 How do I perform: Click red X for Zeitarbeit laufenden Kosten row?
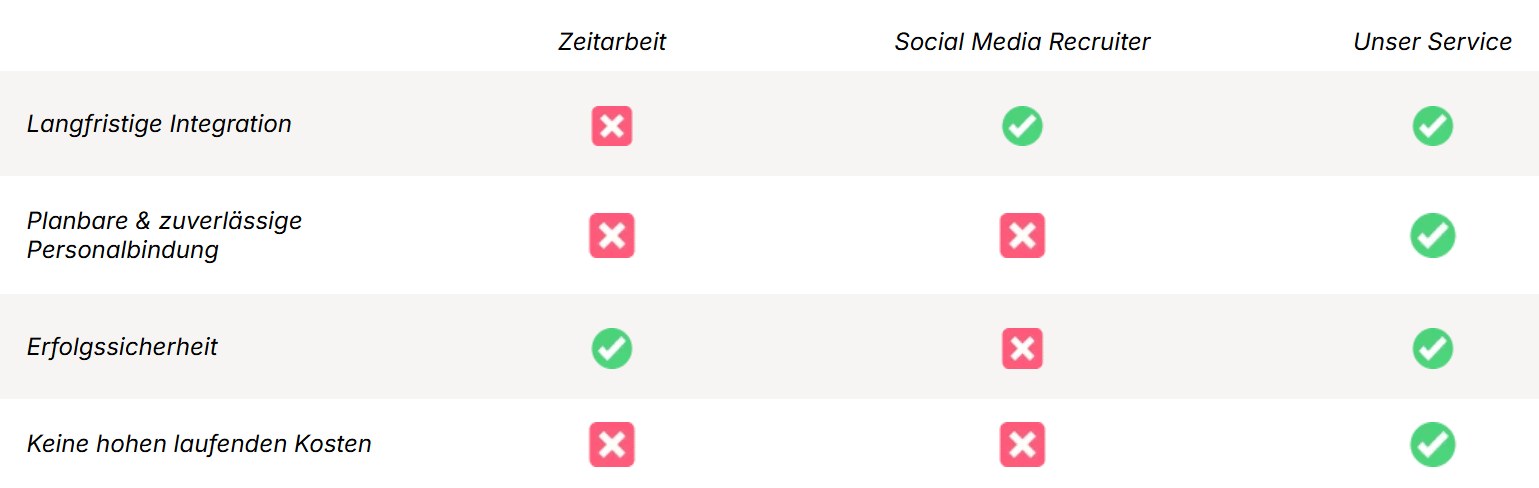click(612, 445)
